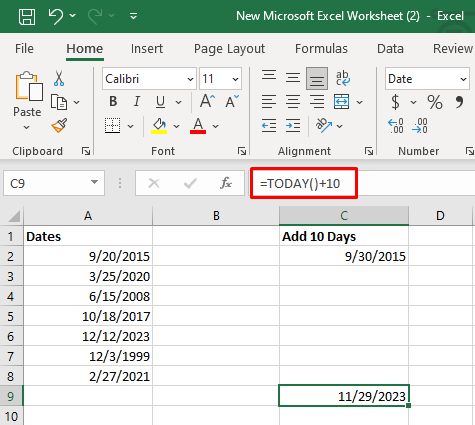475x425 pixels.
Task: Click Align Right icon
Action: pos(317,102)
